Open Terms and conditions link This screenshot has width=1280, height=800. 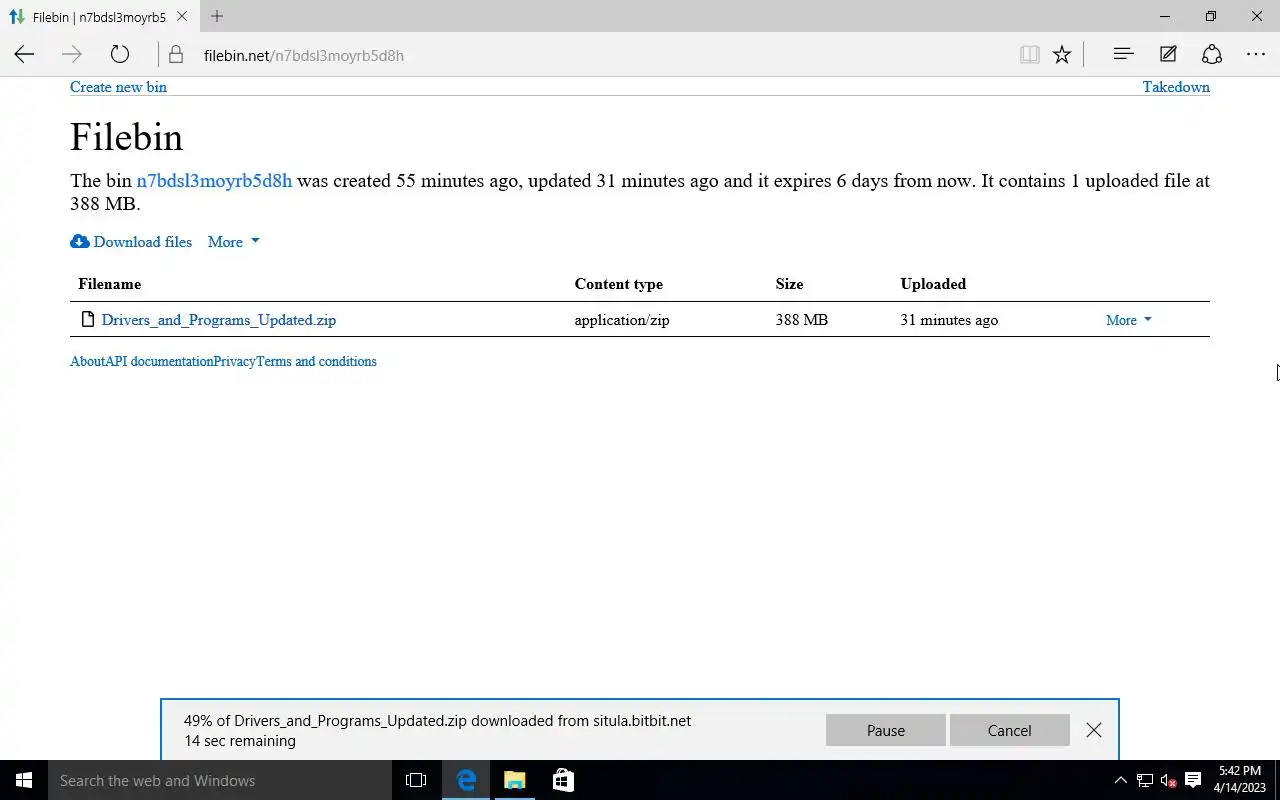pos(316,361)
